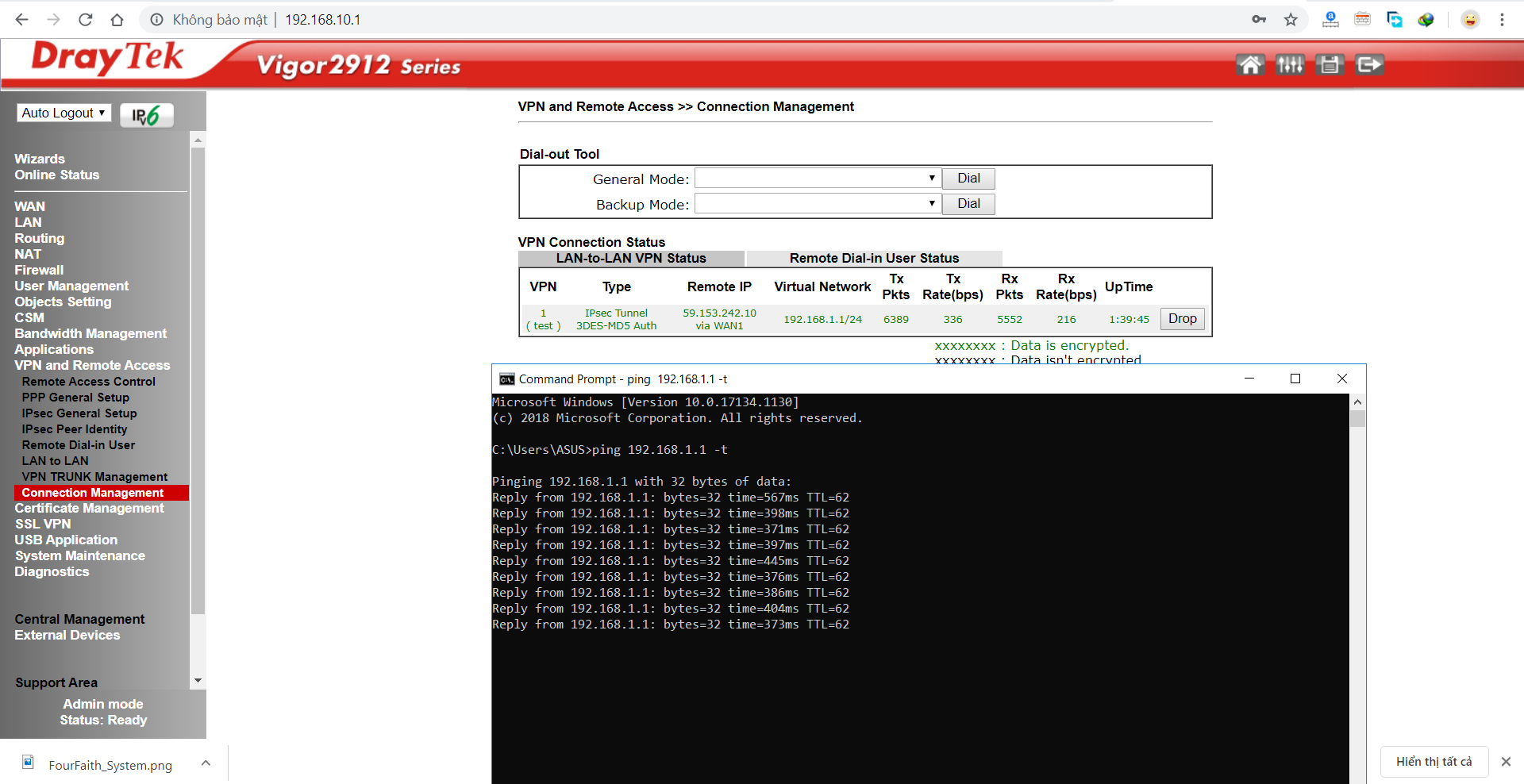Open the Applications menu
Screen dimensions: 1524x784
point(54,349)
